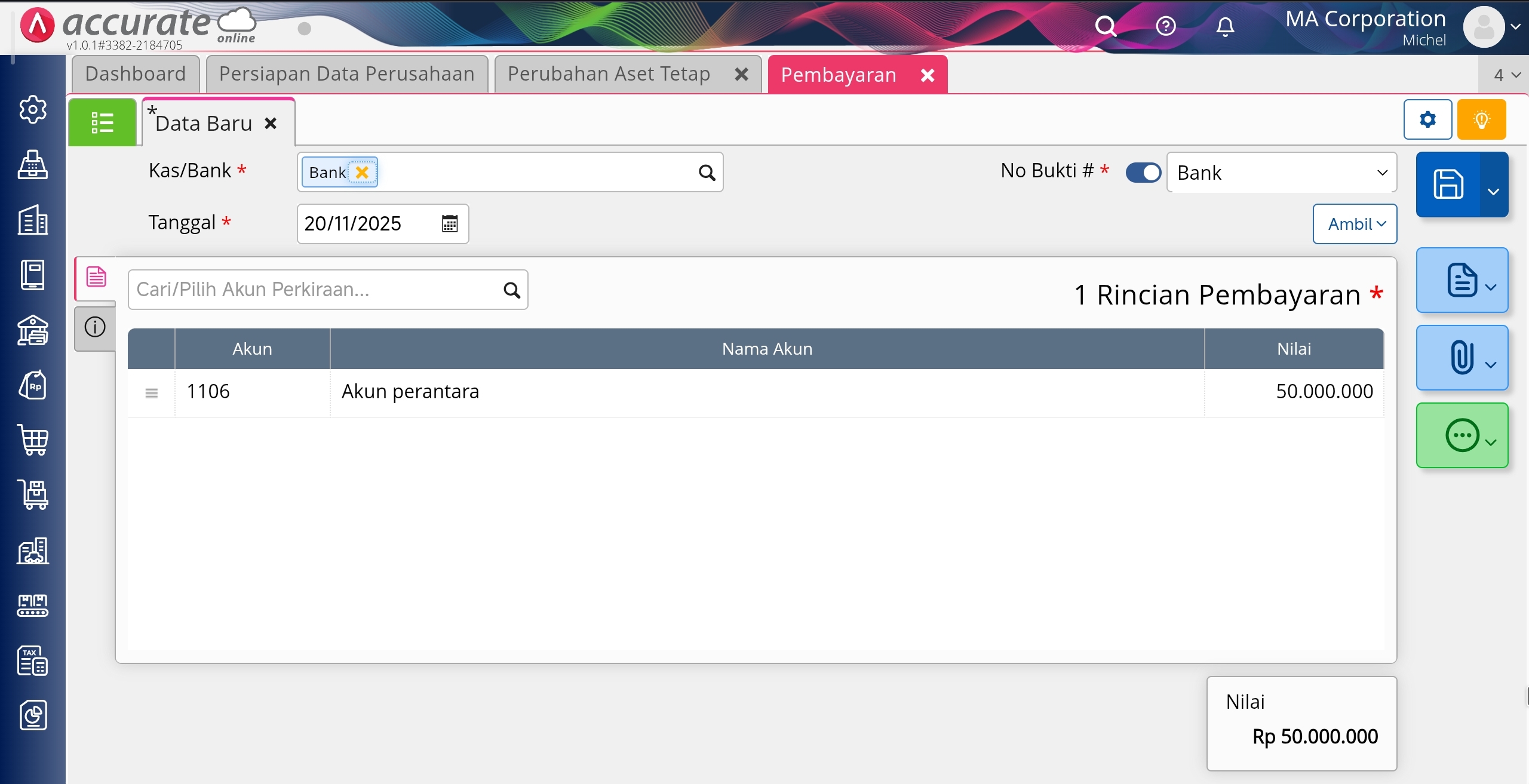Click the TAX module icon in sidebar

pos(33,660)
